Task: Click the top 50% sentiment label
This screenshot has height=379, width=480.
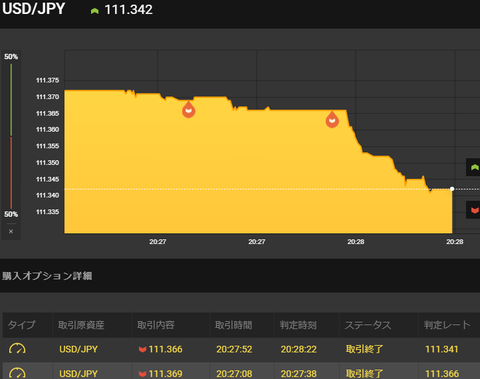Action: coord(11,57)
